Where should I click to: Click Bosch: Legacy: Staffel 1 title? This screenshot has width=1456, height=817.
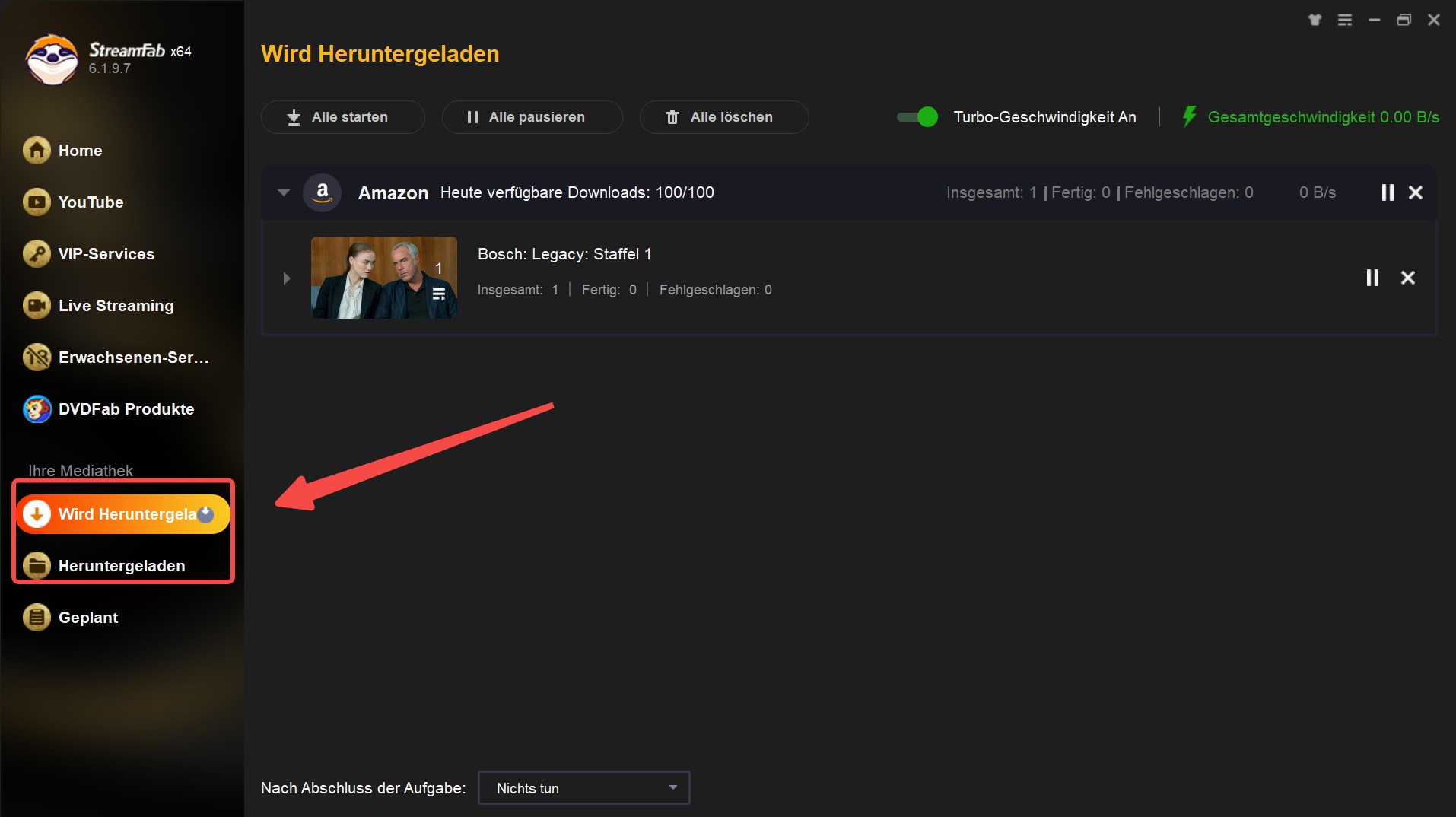click(564, 254)
